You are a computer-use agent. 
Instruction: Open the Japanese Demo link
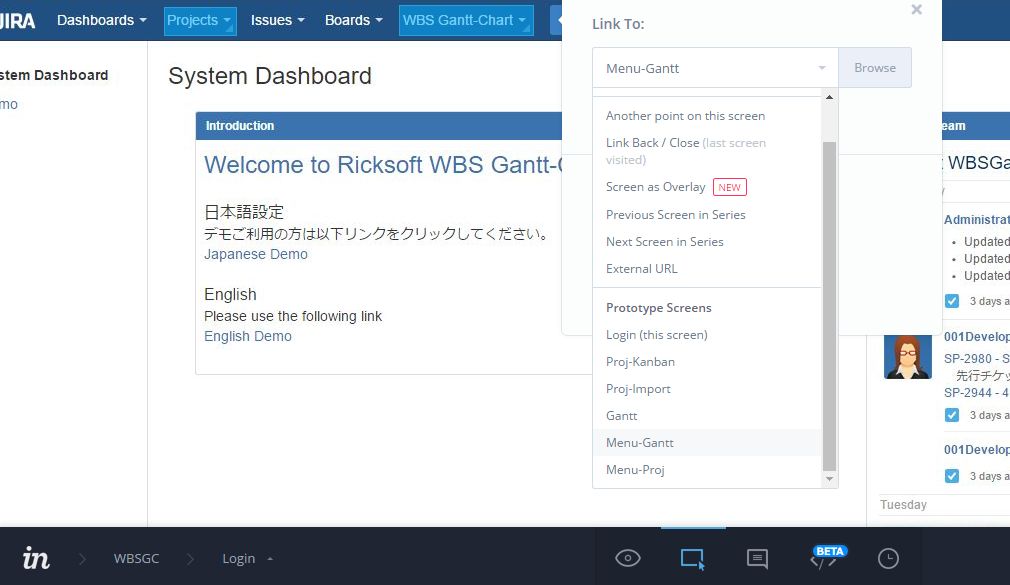[x=256, y=254]
